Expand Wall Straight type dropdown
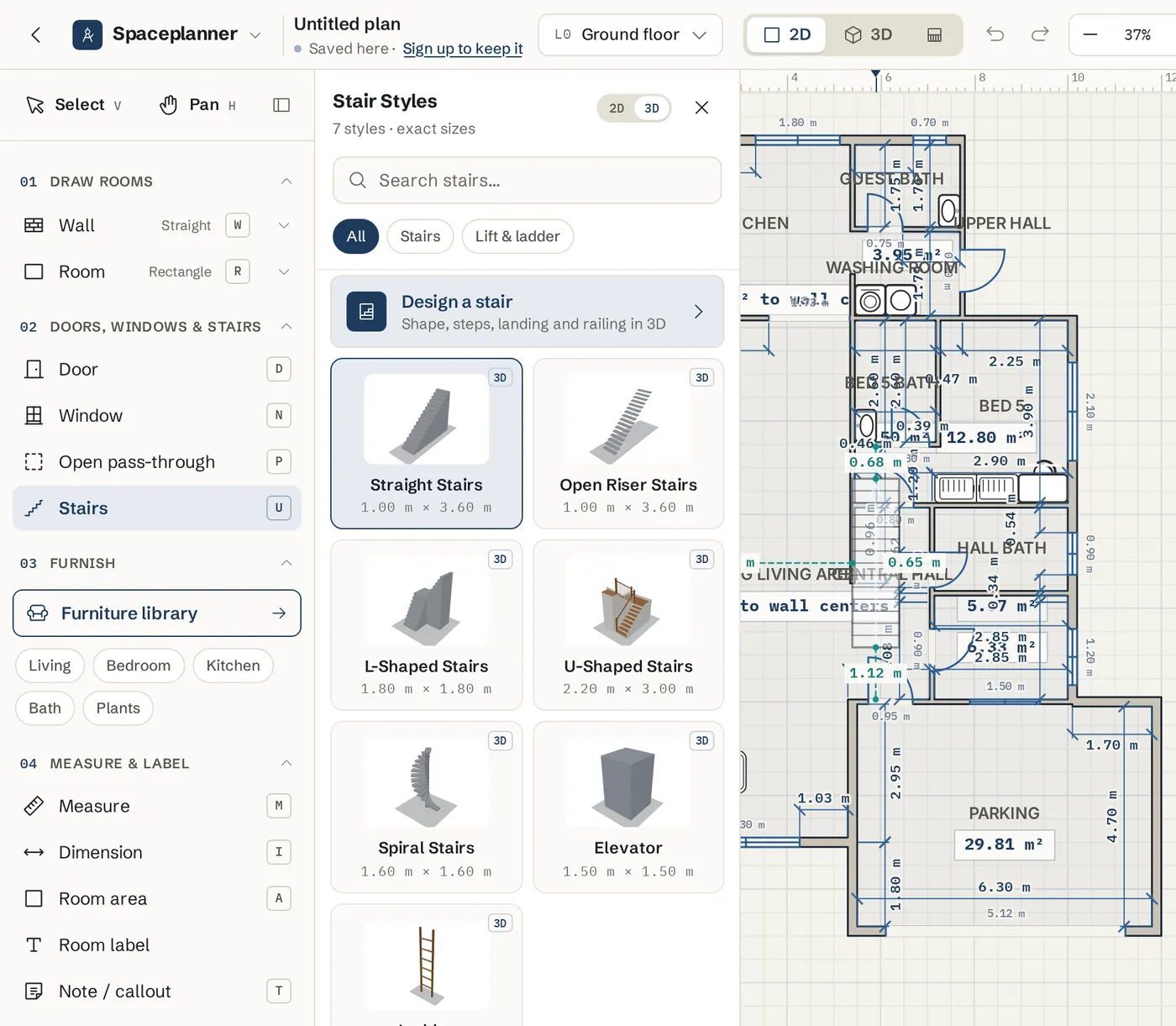The image size is (1176, 1026). (x=284, y=225)
